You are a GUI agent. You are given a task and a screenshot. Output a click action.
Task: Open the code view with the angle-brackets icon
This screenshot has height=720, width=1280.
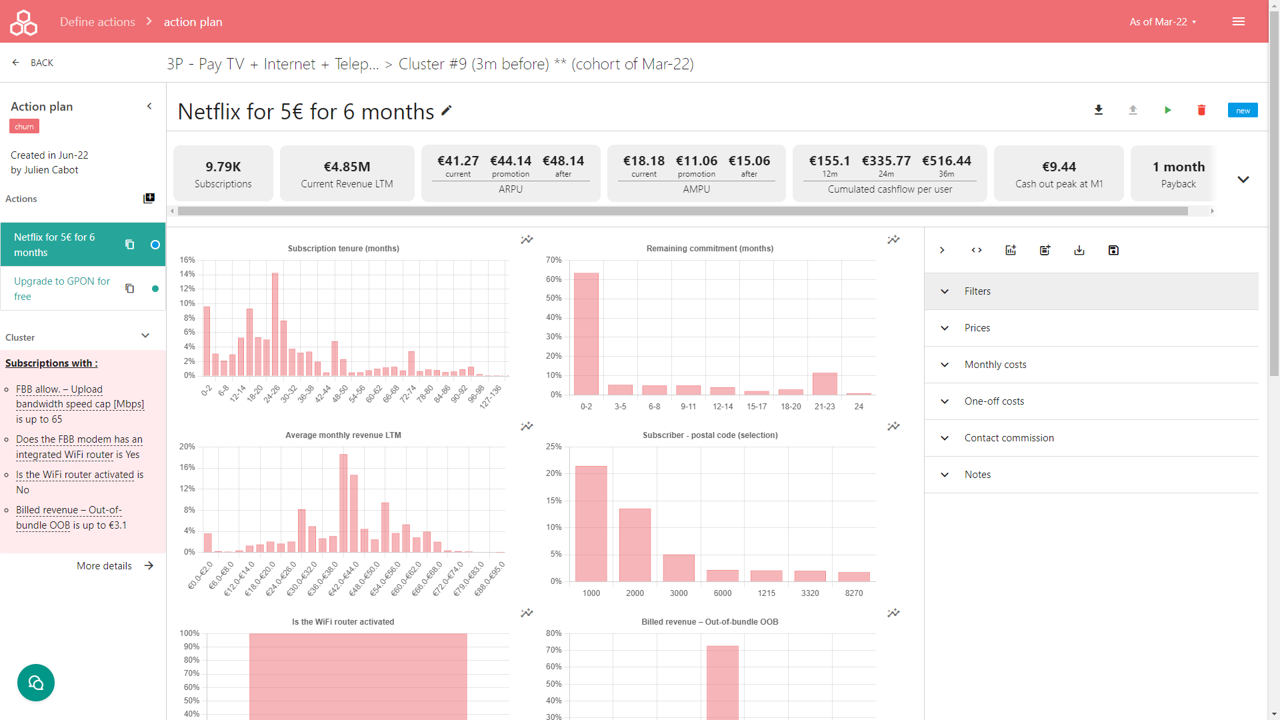pyautogui.click(x=976, y=250)
